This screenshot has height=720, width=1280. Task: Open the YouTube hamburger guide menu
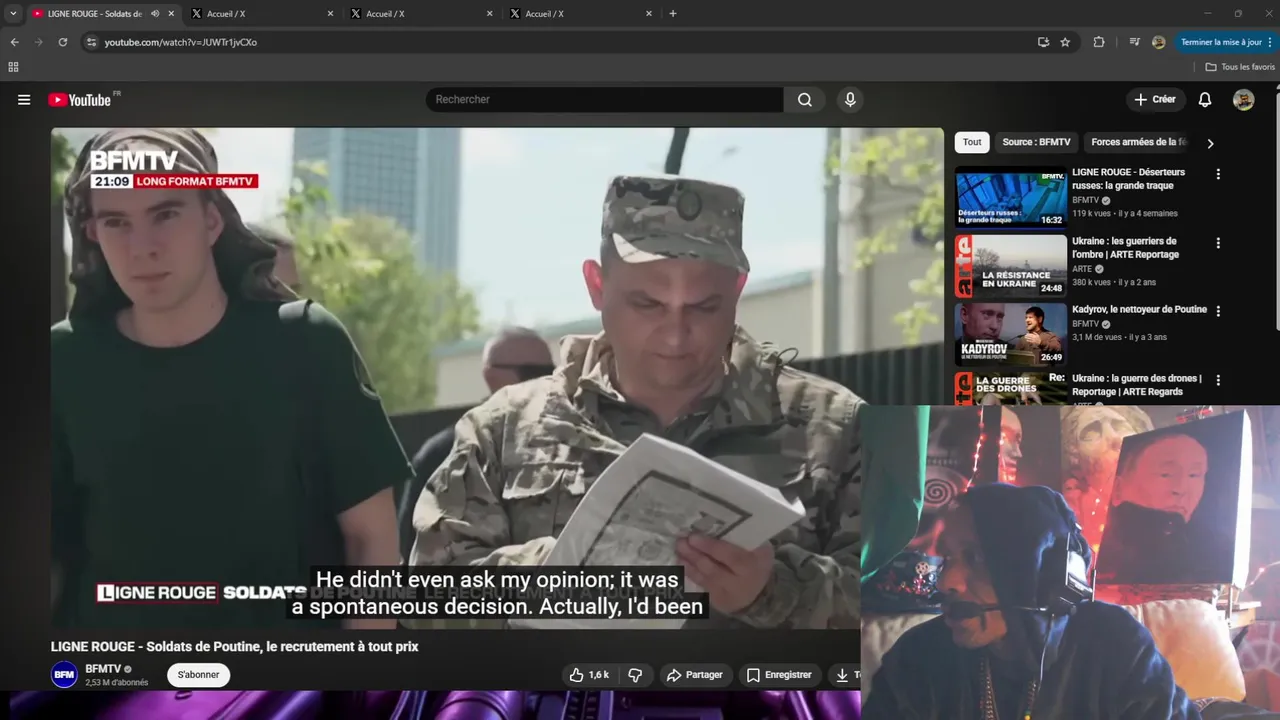[x=24, y=100]
